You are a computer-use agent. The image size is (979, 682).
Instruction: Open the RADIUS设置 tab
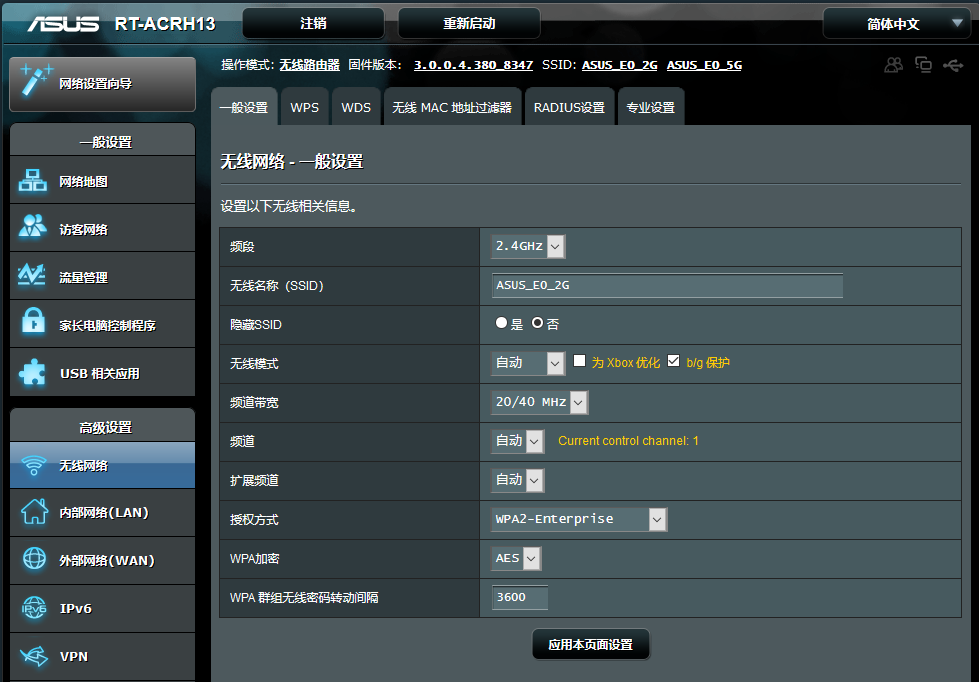(x=569, y=107)
